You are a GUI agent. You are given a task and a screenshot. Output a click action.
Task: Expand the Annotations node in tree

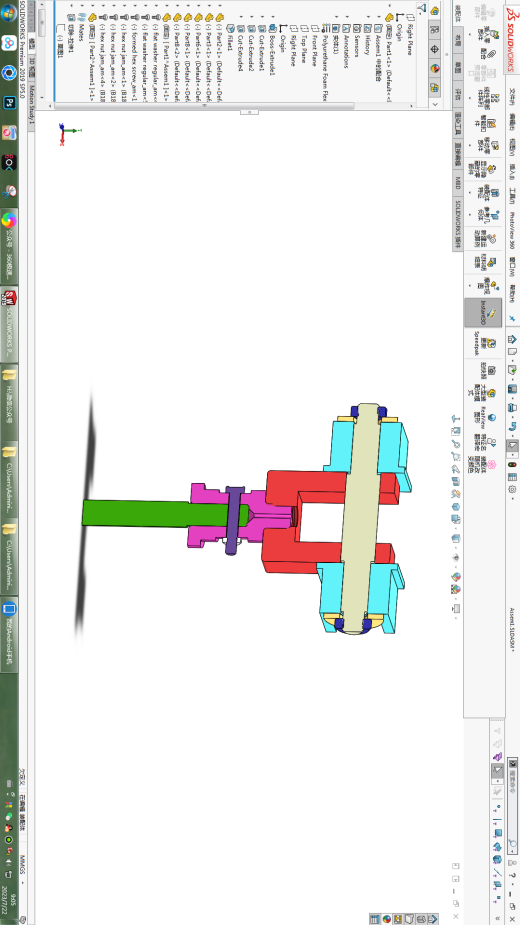coord(346,16)
